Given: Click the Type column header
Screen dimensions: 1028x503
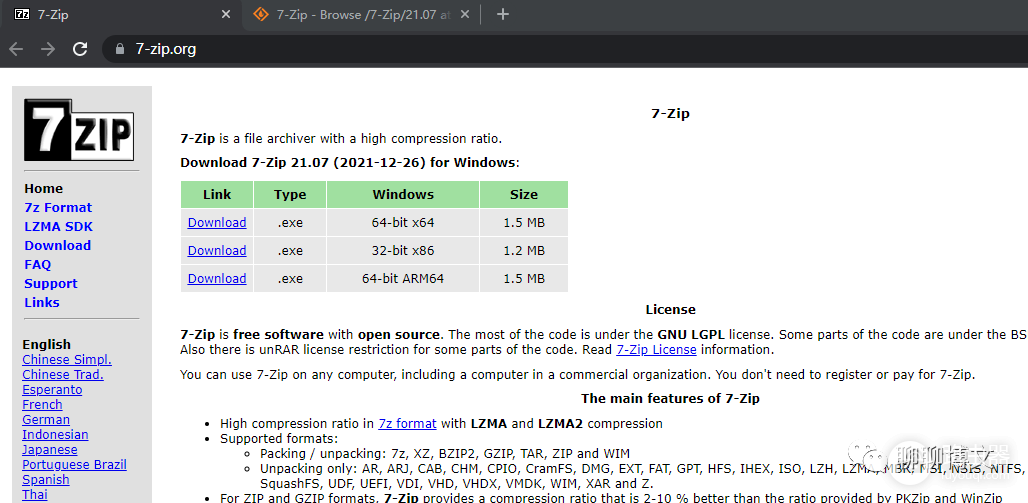Looking at the screenshot, I should [x=290, y=195].
